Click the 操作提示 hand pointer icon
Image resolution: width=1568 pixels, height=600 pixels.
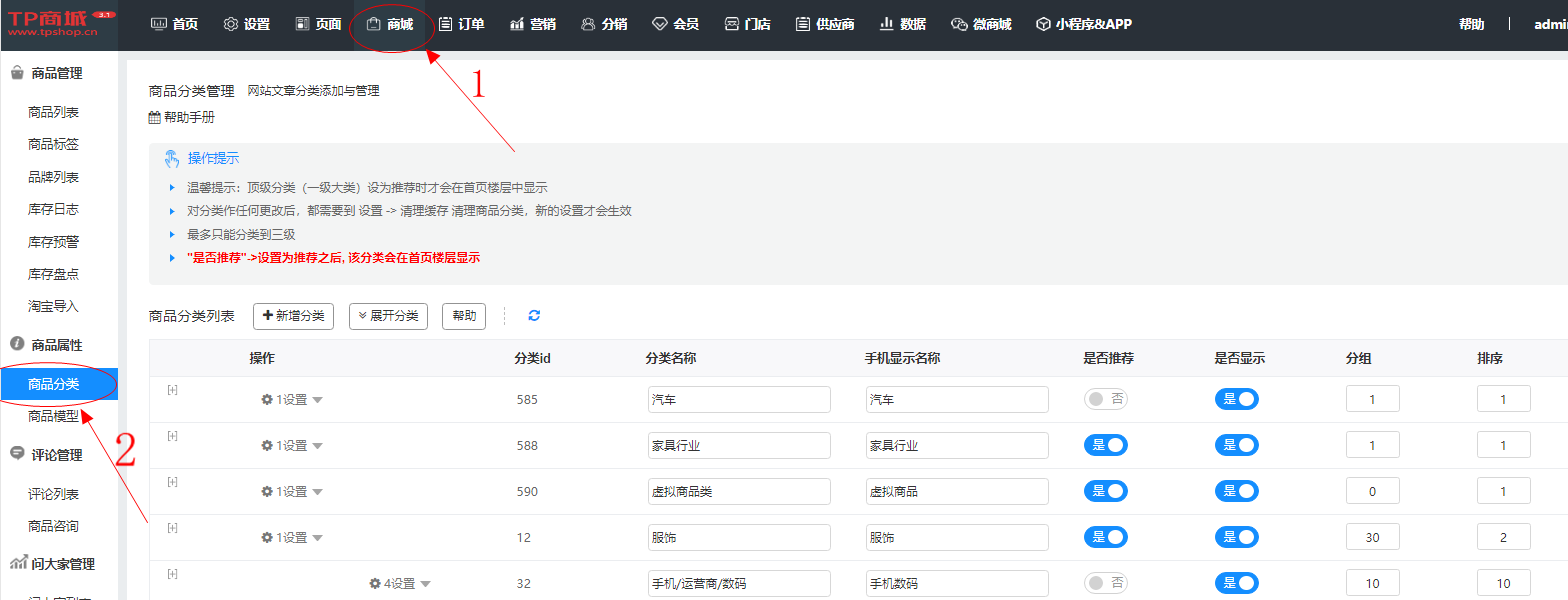(x=172, y=158)
